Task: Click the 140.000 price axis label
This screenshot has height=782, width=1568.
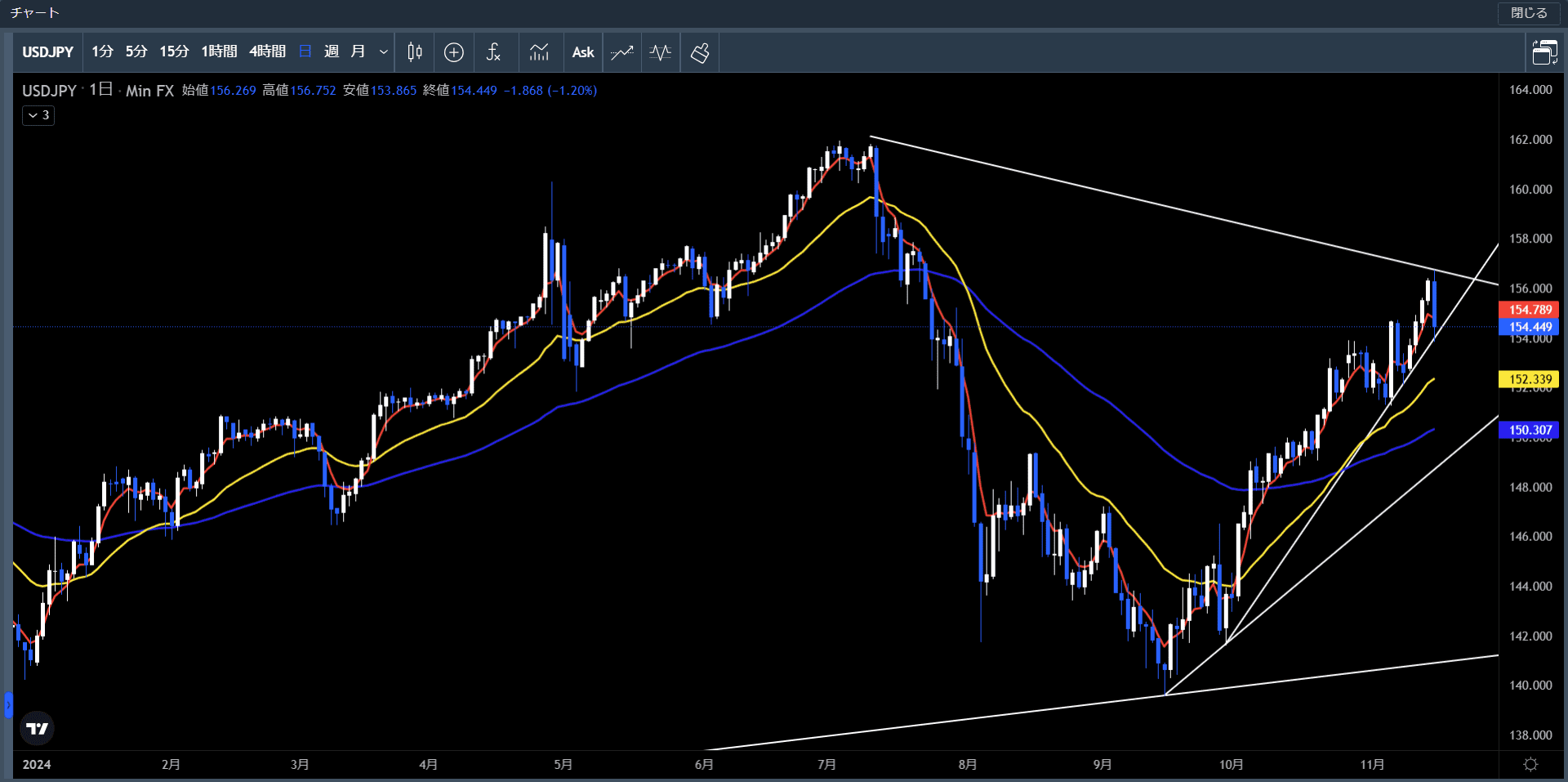Action: click(1530, 686)
